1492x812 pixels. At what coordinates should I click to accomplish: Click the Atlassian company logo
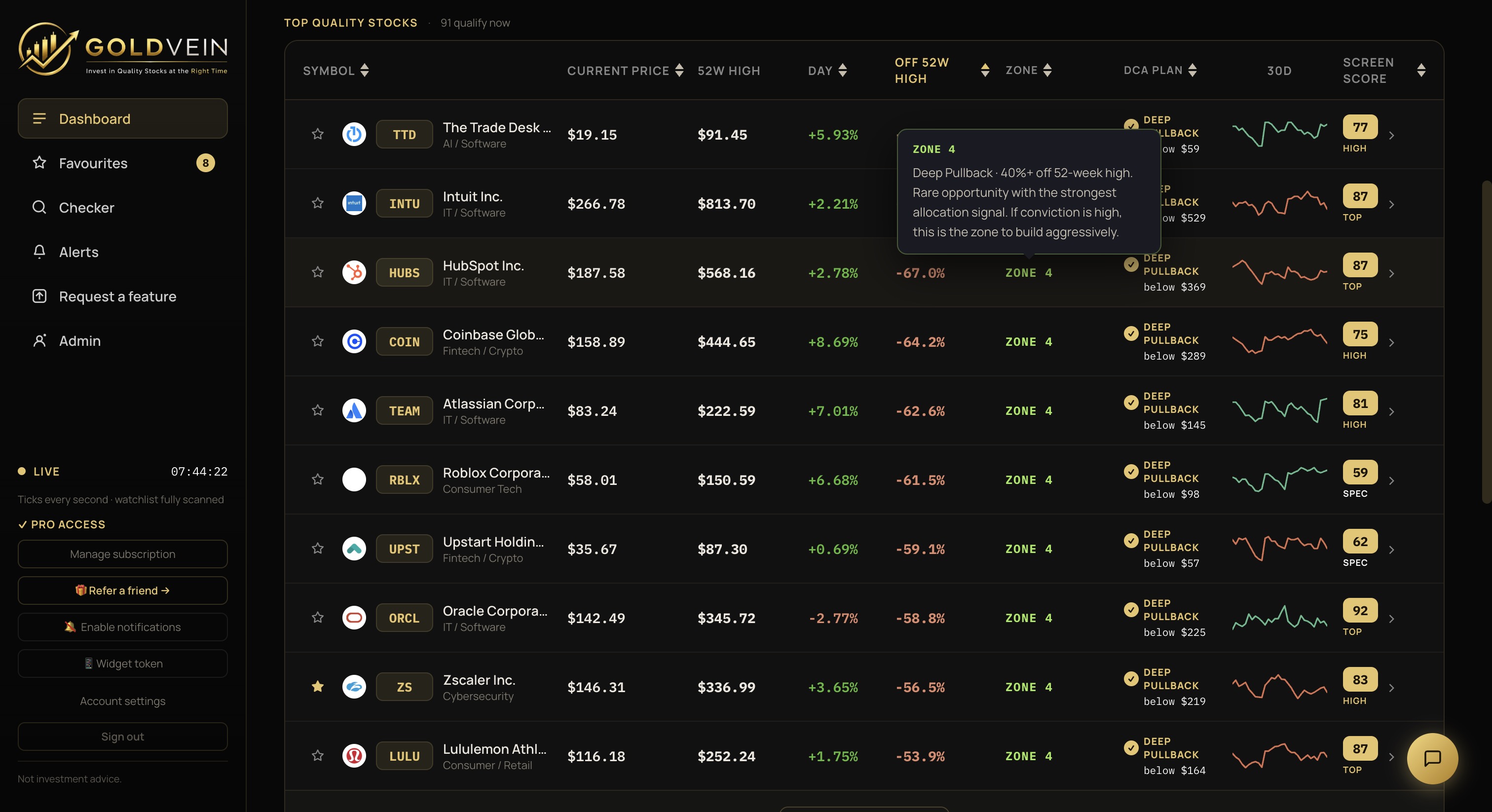(354, 410)
